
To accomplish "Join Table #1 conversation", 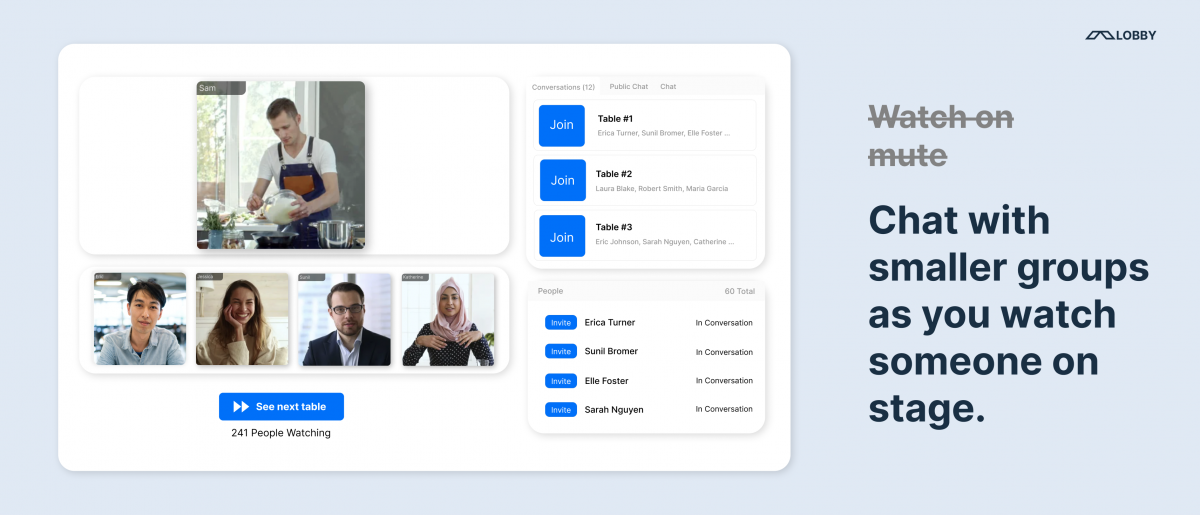I will click(x=562, y=125).
